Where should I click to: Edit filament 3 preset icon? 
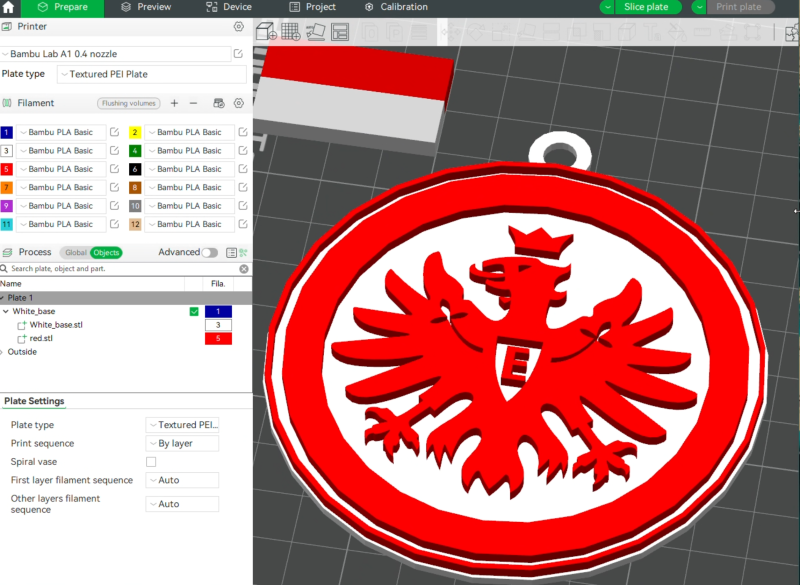(x=114, y=150)
